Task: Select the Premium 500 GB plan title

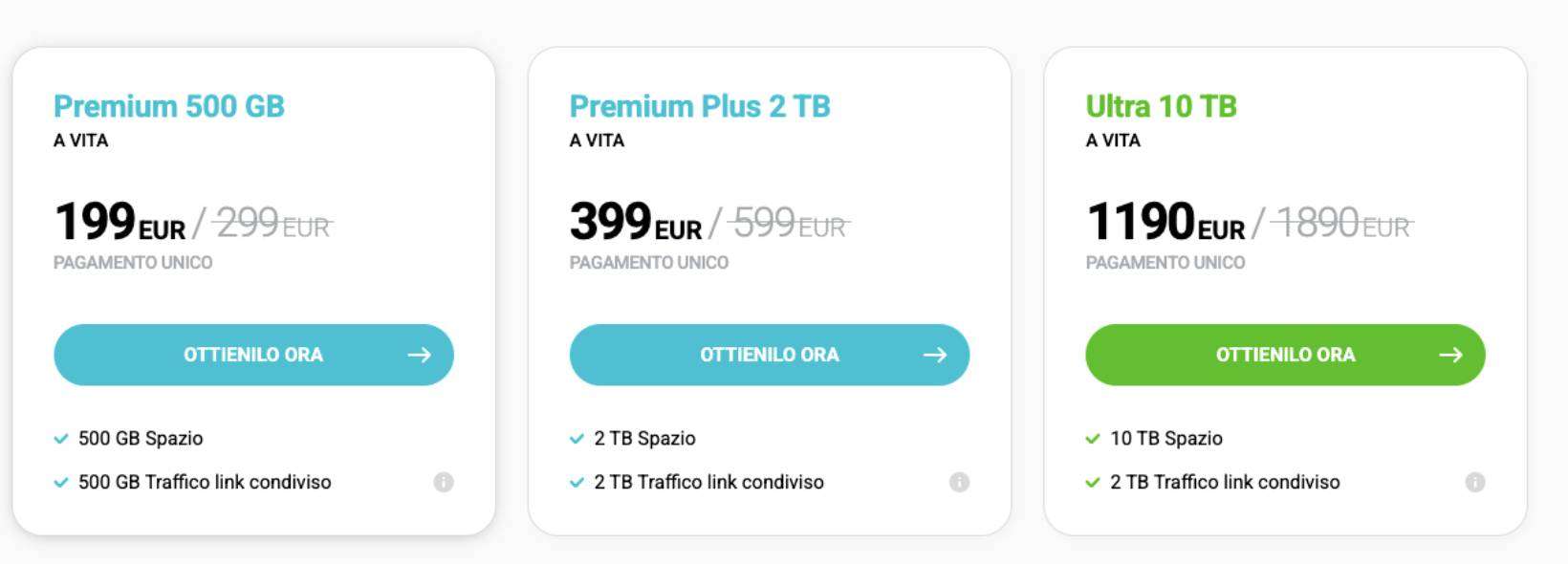Action: [169, 106]
